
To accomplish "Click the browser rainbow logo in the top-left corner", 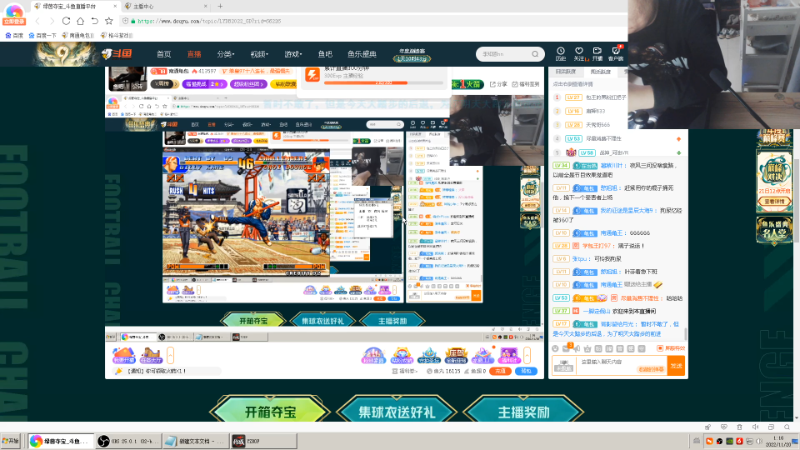I will tap(14, 10).
